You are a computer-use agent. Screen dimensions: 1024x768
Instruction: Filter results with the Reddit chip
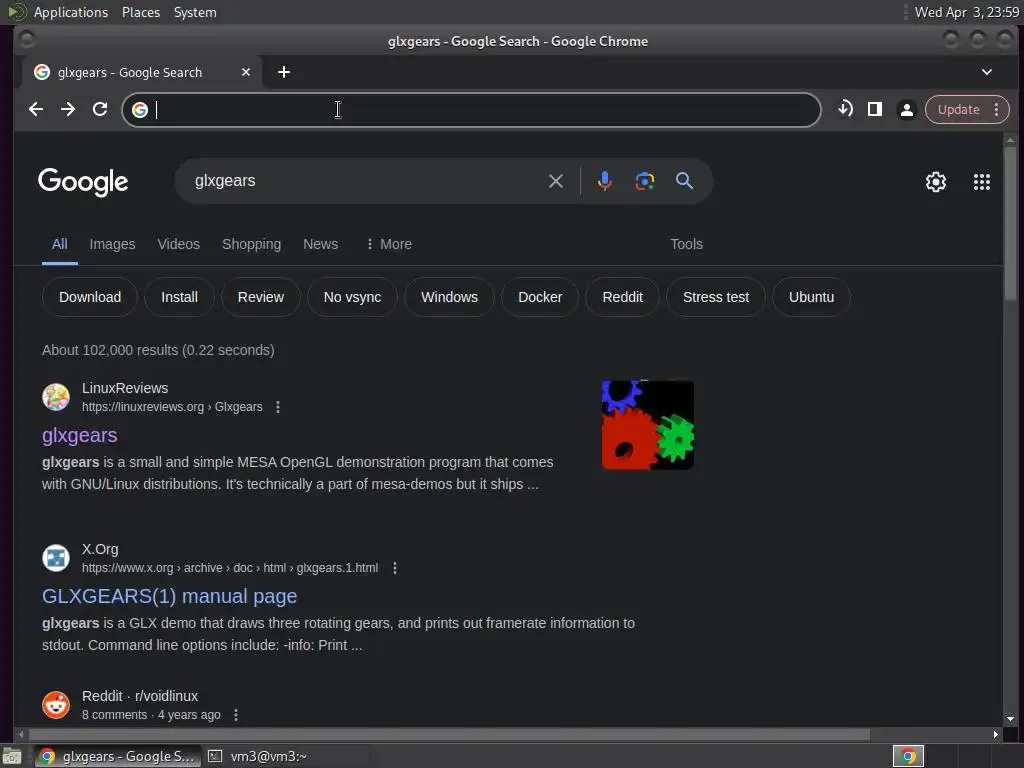tap(622, 297)
